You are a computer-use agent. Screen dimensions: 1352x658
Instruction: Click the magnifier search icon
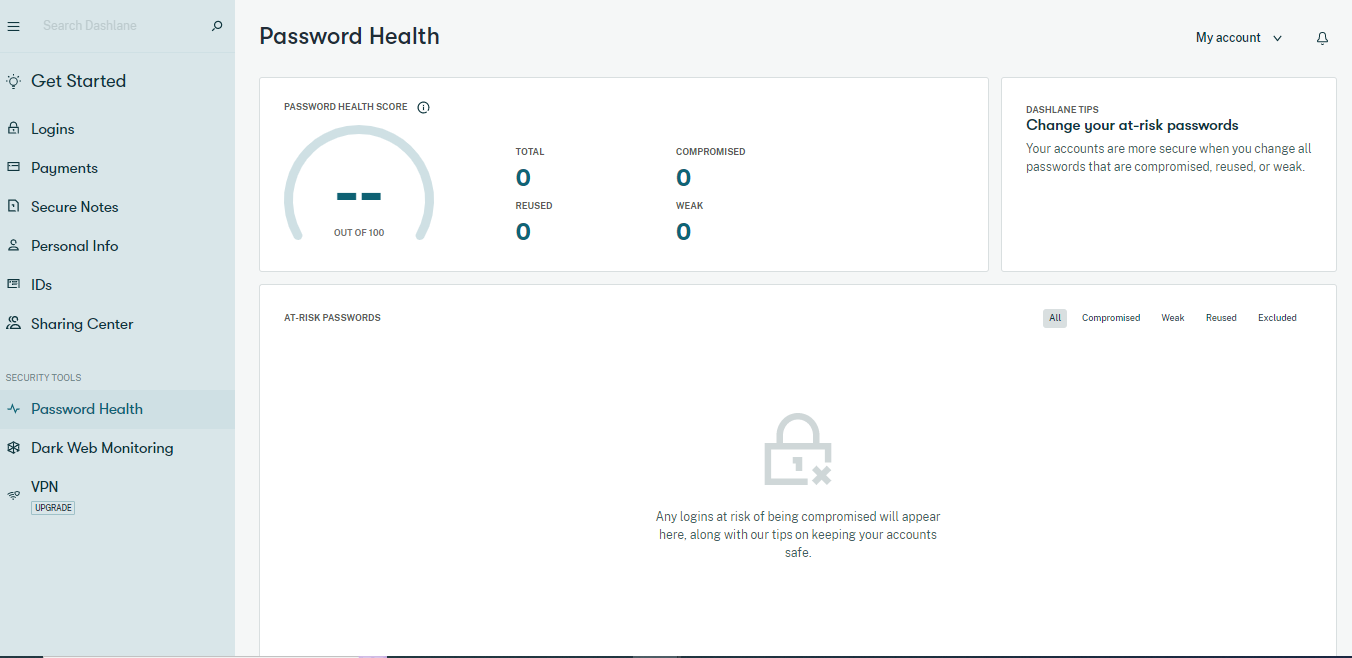[217, 25]
